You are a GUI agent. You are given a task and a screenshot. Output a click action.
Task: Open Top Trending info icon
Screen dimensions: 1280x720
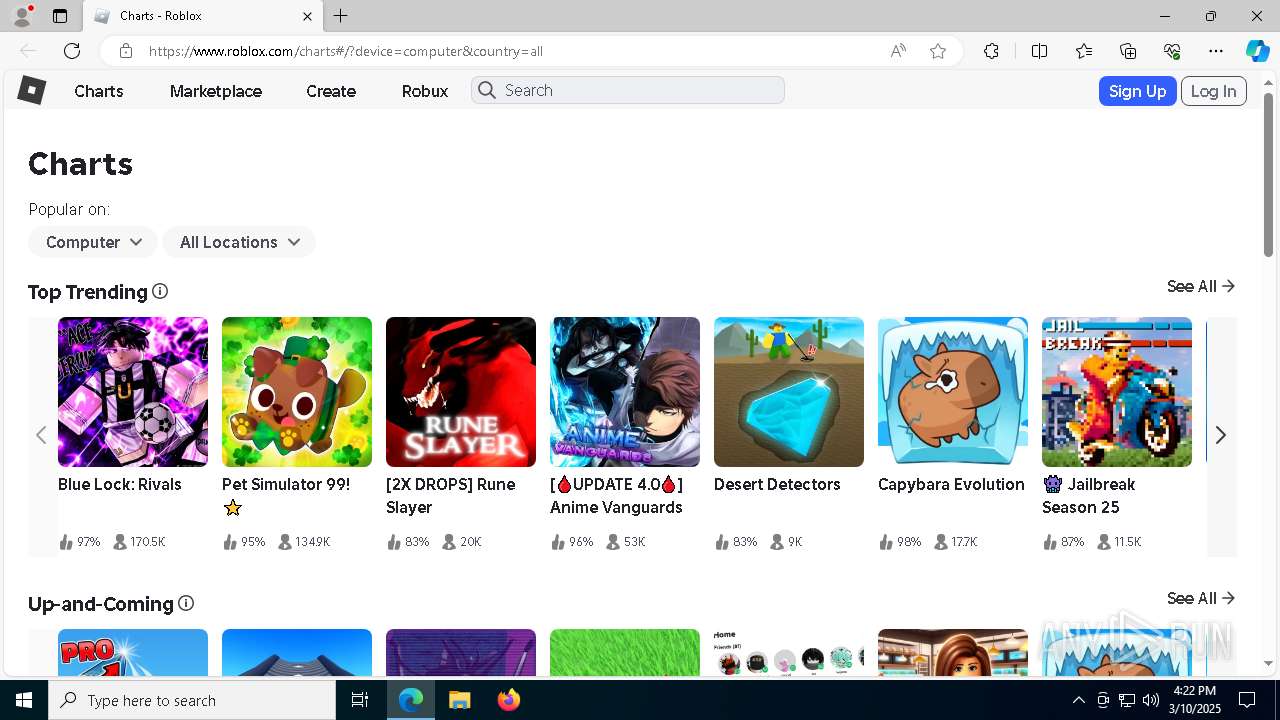[x=160, y=291]
